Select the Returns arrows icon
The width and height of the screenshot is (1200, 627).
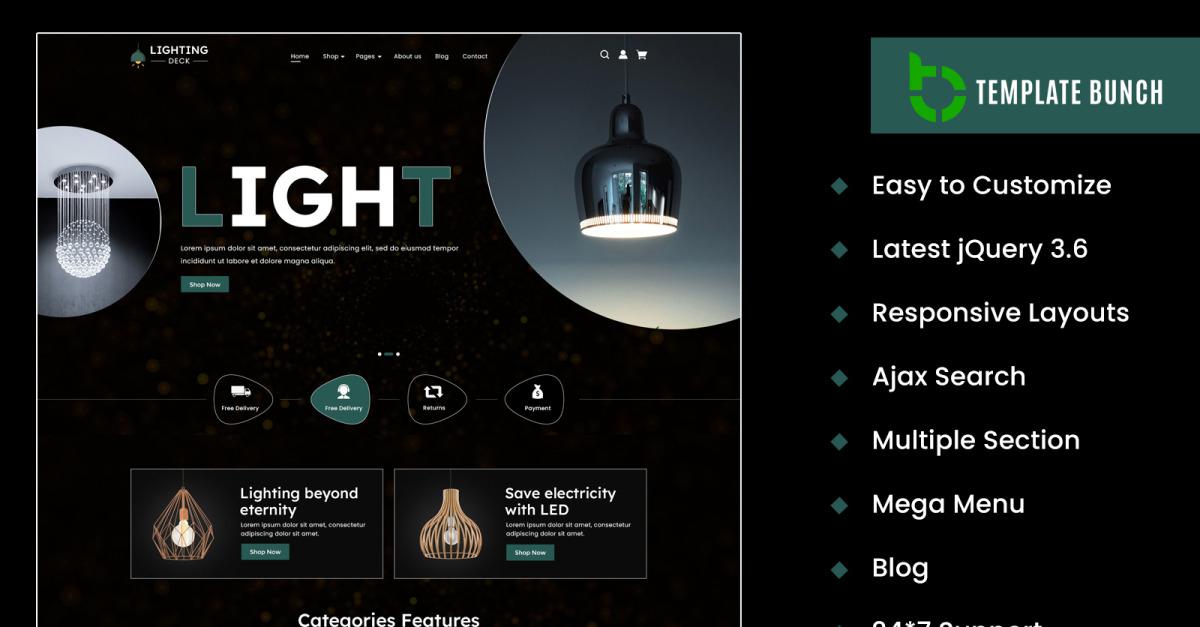(434, 392)
